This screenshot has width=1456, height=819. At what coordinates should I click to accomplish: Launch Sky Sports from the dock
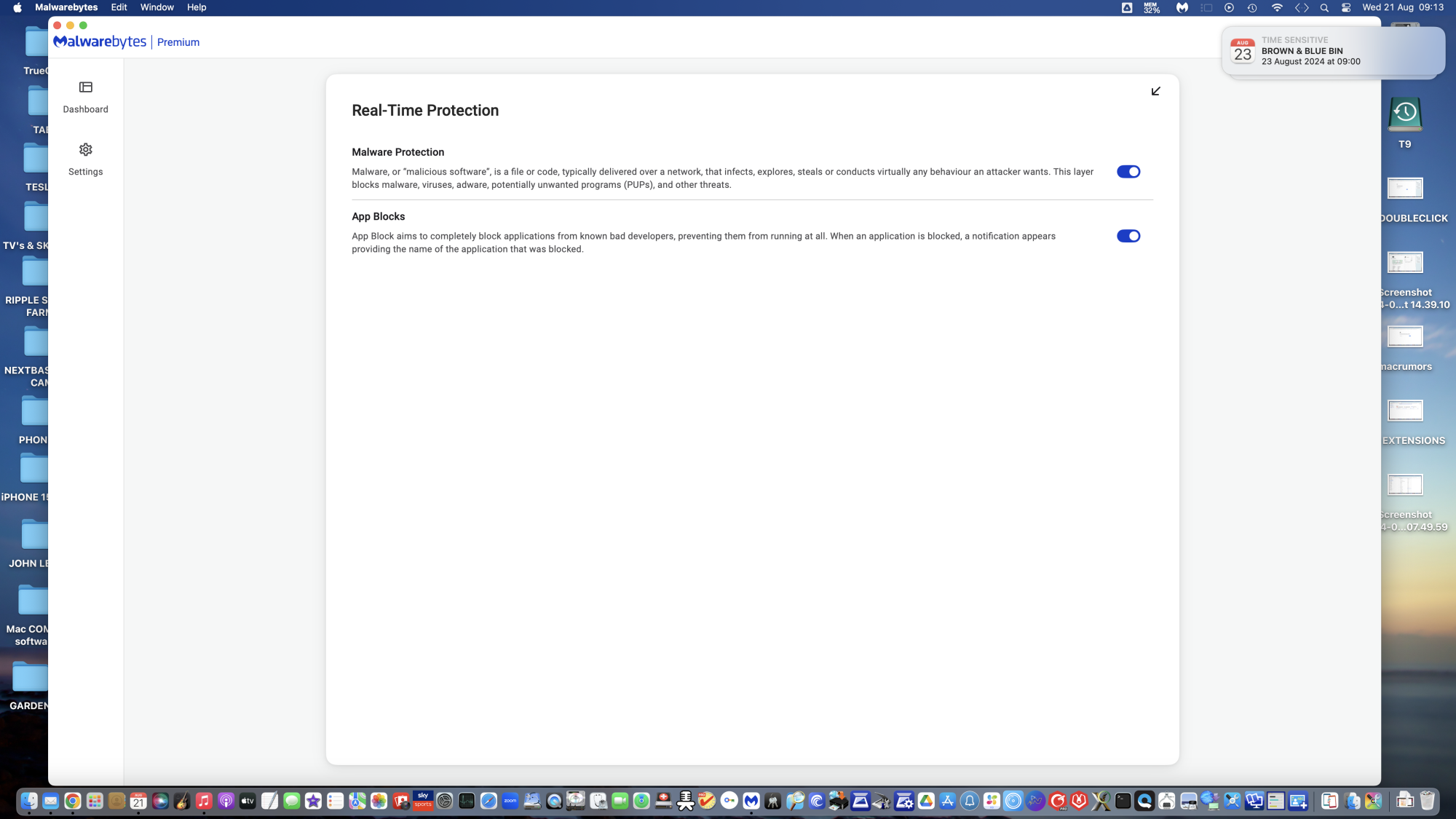click(423, 800)
